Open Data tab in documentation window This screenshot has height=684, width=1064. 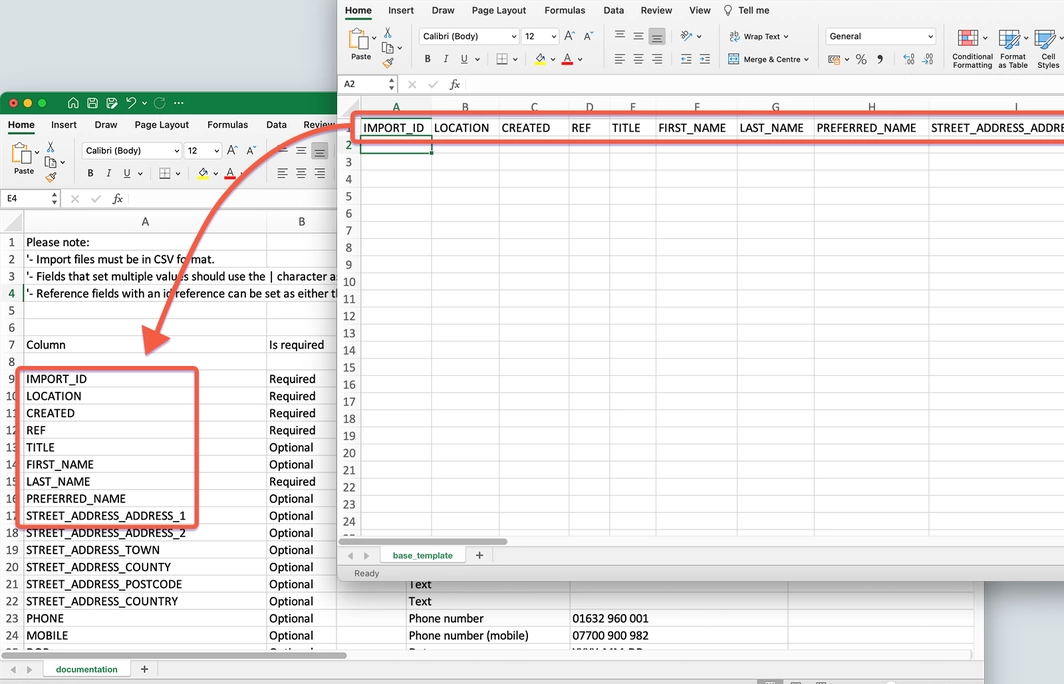coord(276,125)
